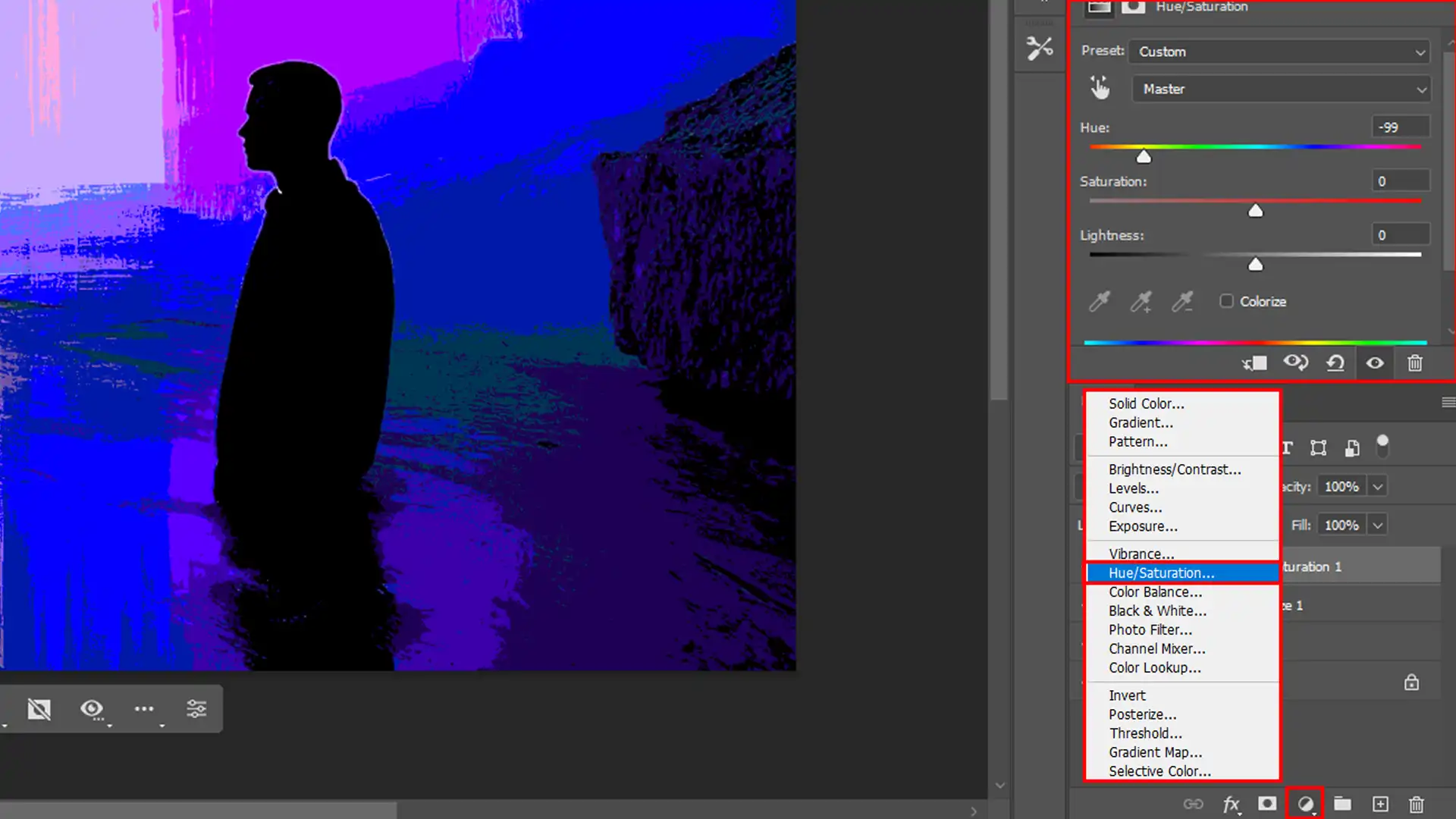Click the Reset Hue/Saturation arrow icon
The image size is (1456, 819).
tap(1335, 363)
